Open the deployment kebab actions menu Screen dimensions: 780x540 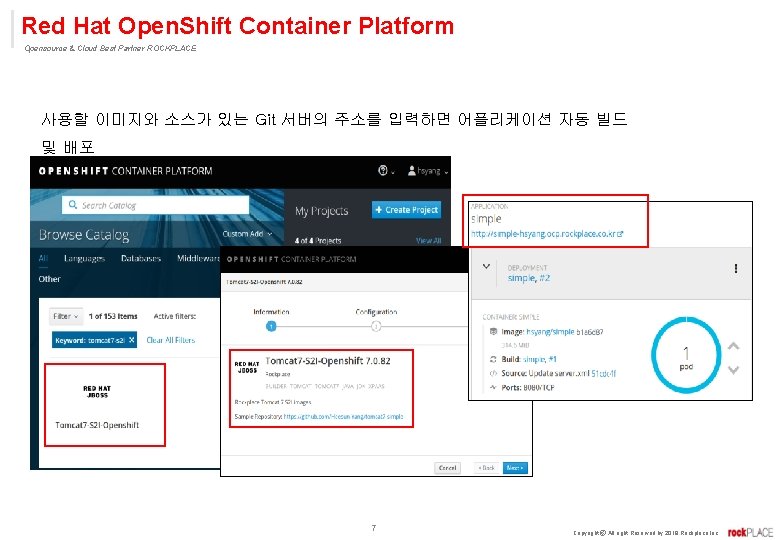(x=736, y=269)
